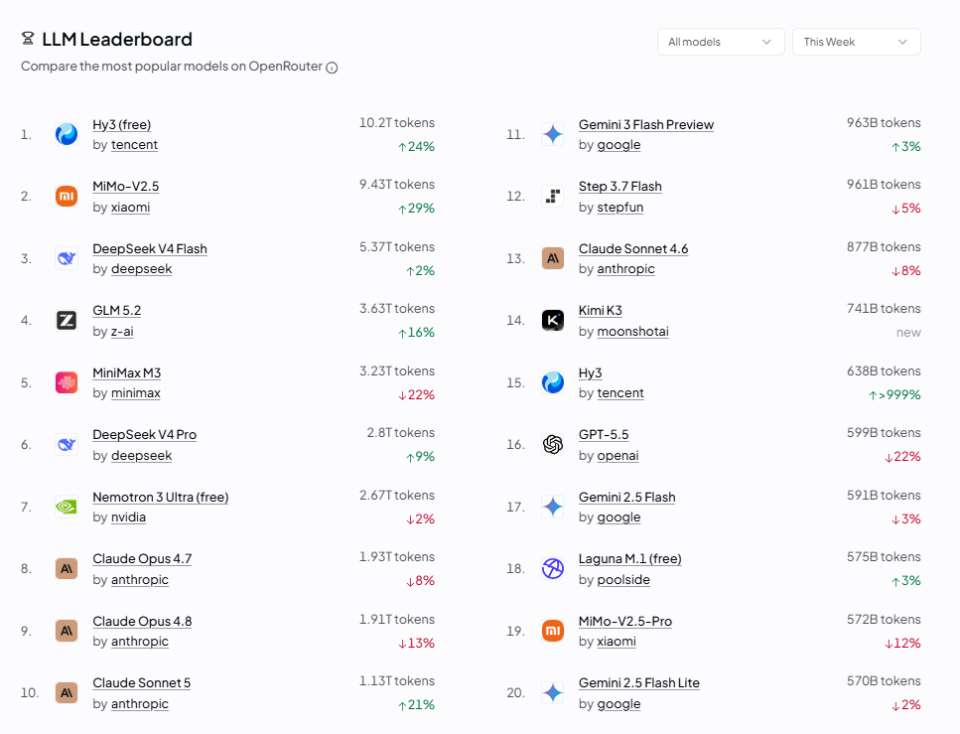Open the MiMo-V2.5-Pro model link
The image size is (960, 734).
625,621
